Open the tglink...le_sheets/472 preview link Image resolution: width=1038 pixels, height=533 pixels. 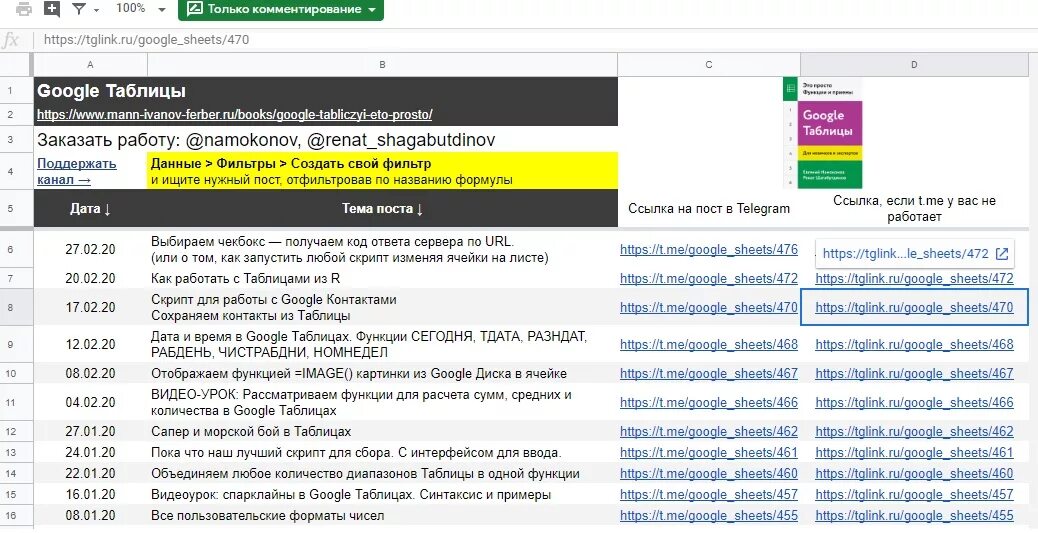pos(905,254)
